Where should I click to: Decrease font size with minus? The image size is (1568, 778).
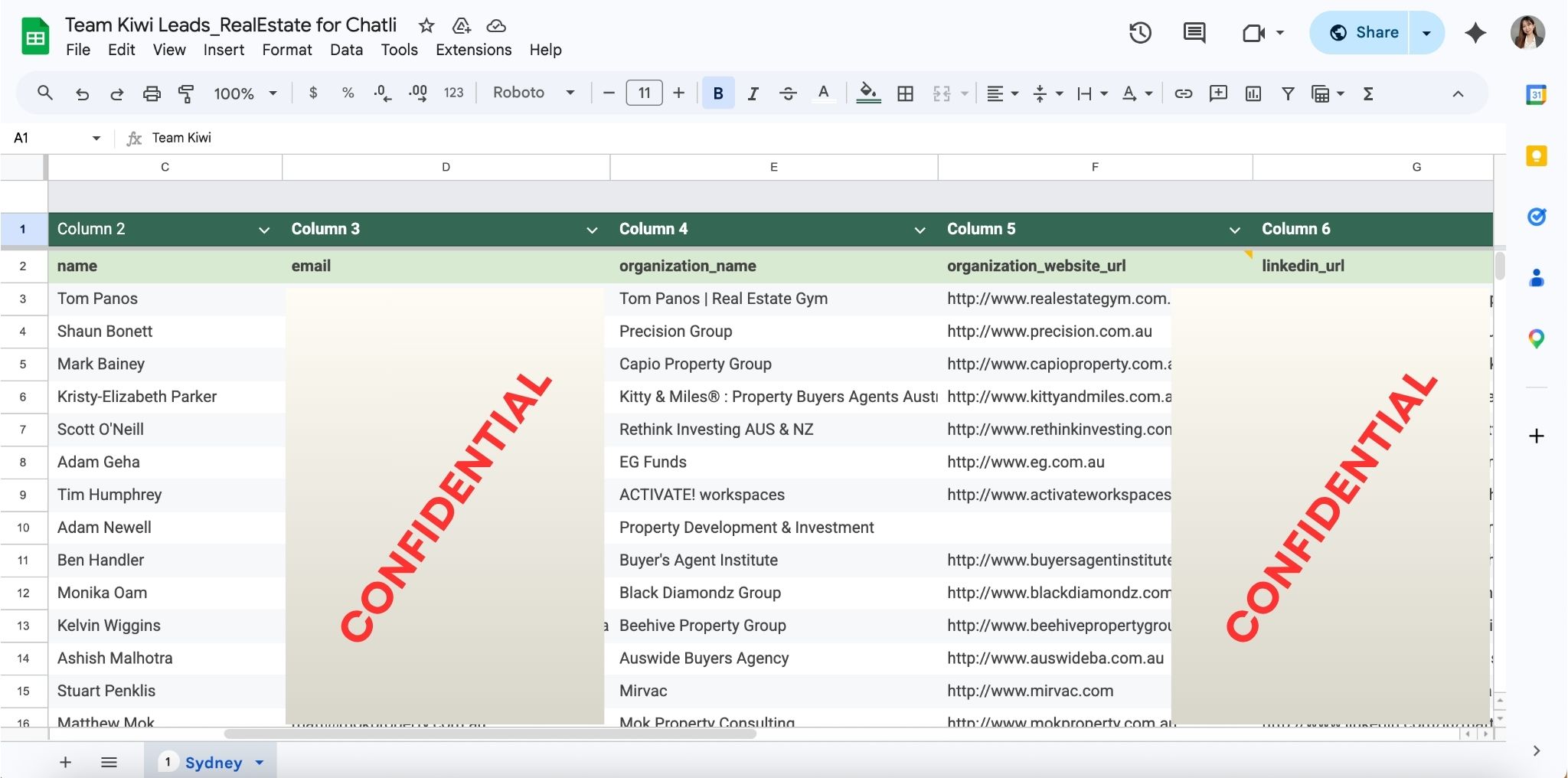[x=609, y=93]
